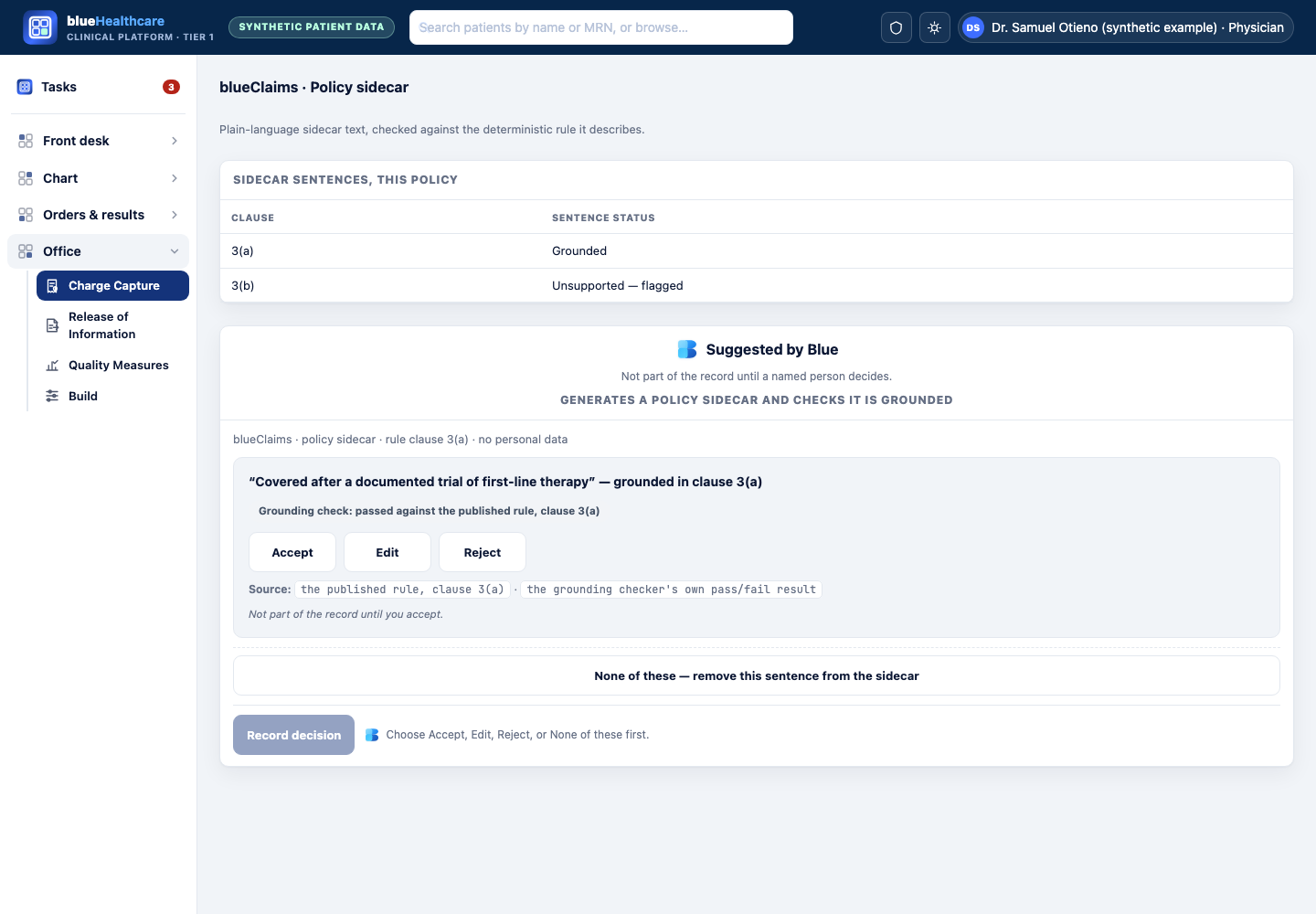Open the Build menu item

click(112, 397)
